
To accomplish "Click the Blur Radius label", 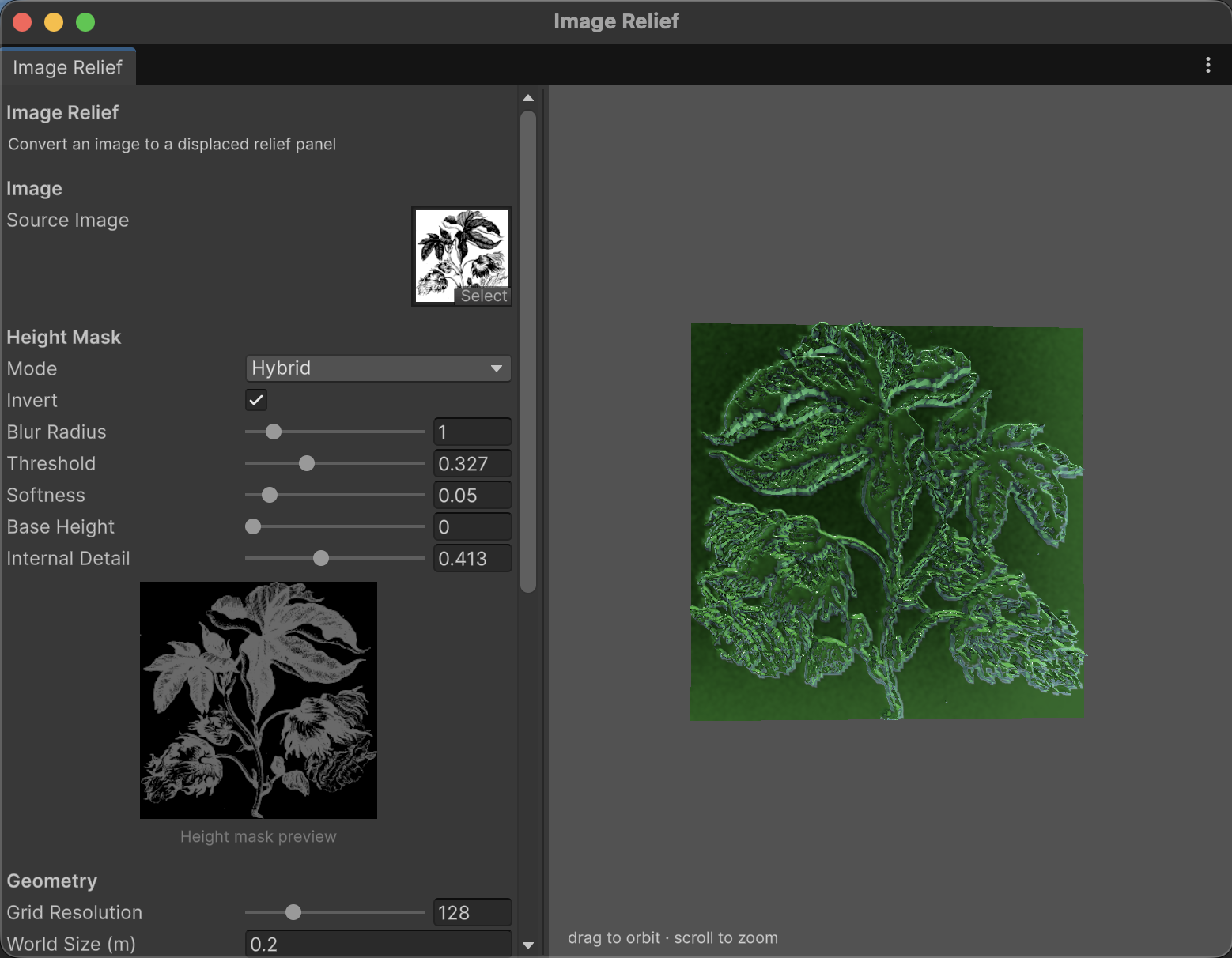I will (57, 432).
